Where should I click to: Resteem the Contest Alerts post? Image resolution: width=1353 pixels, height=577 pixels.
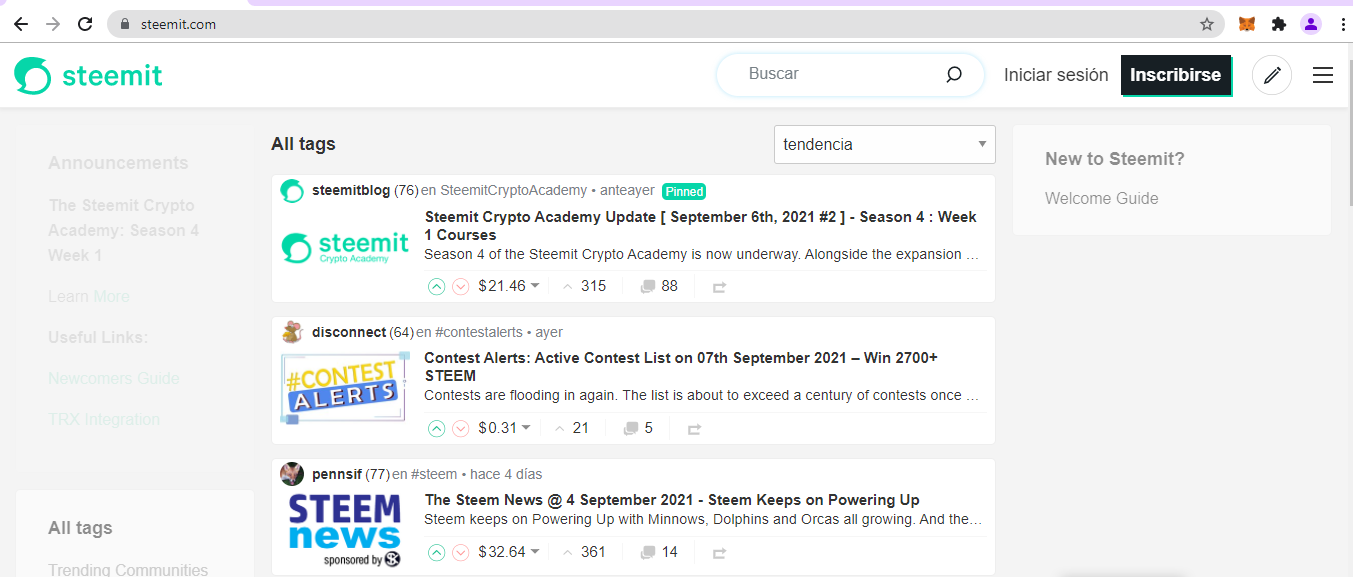tap(694, 429)
